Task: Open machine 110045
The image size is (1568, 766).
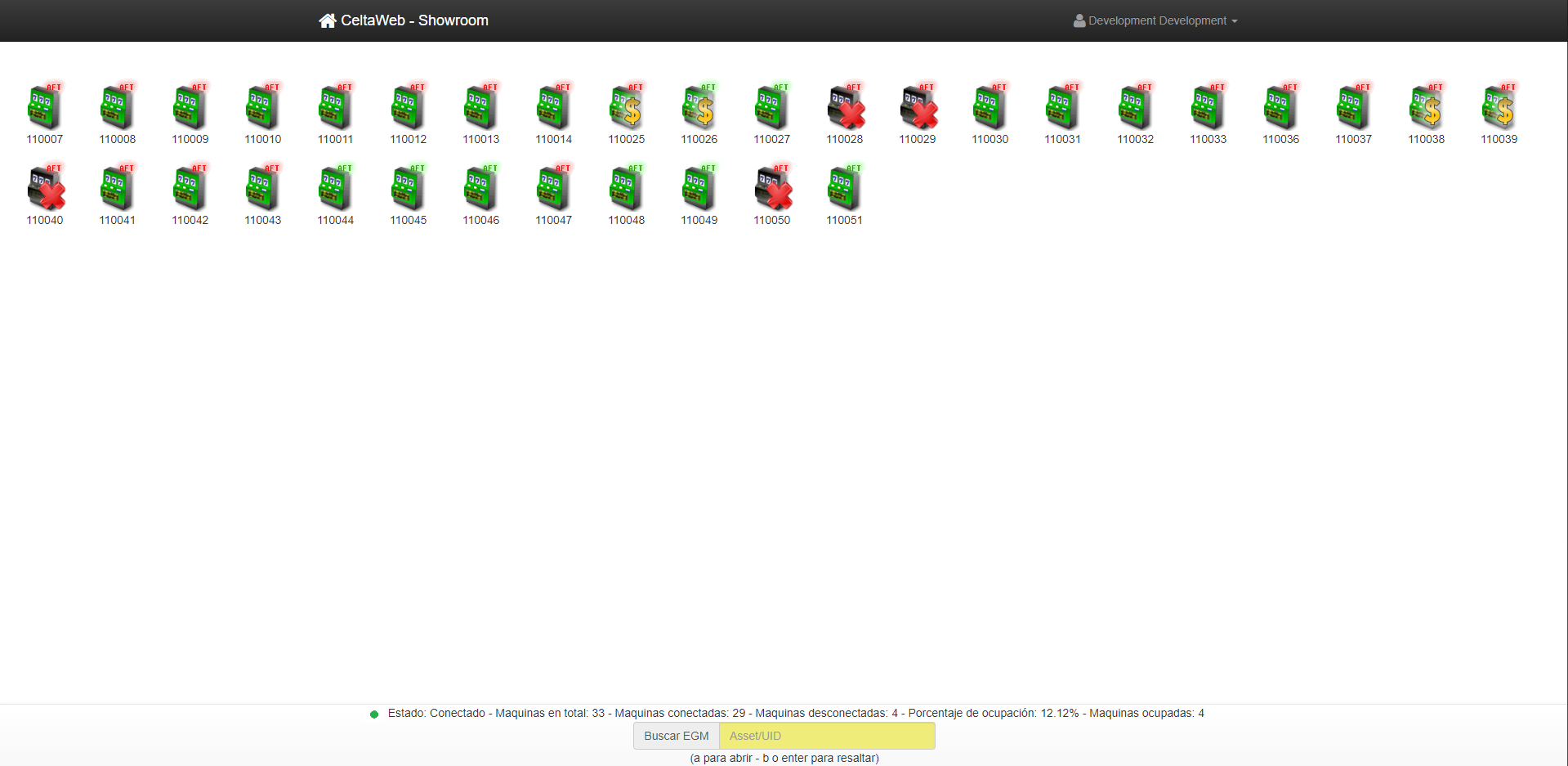Action: [x=409, y=188]
